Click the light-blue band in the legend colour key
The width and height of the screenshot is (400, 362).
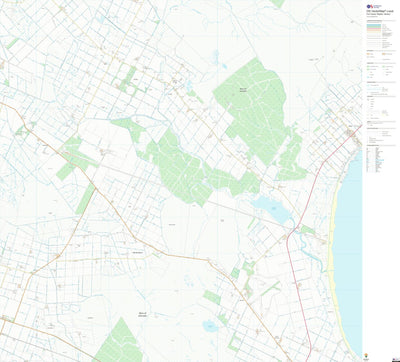pyautogui.click(x=374, y=26)
